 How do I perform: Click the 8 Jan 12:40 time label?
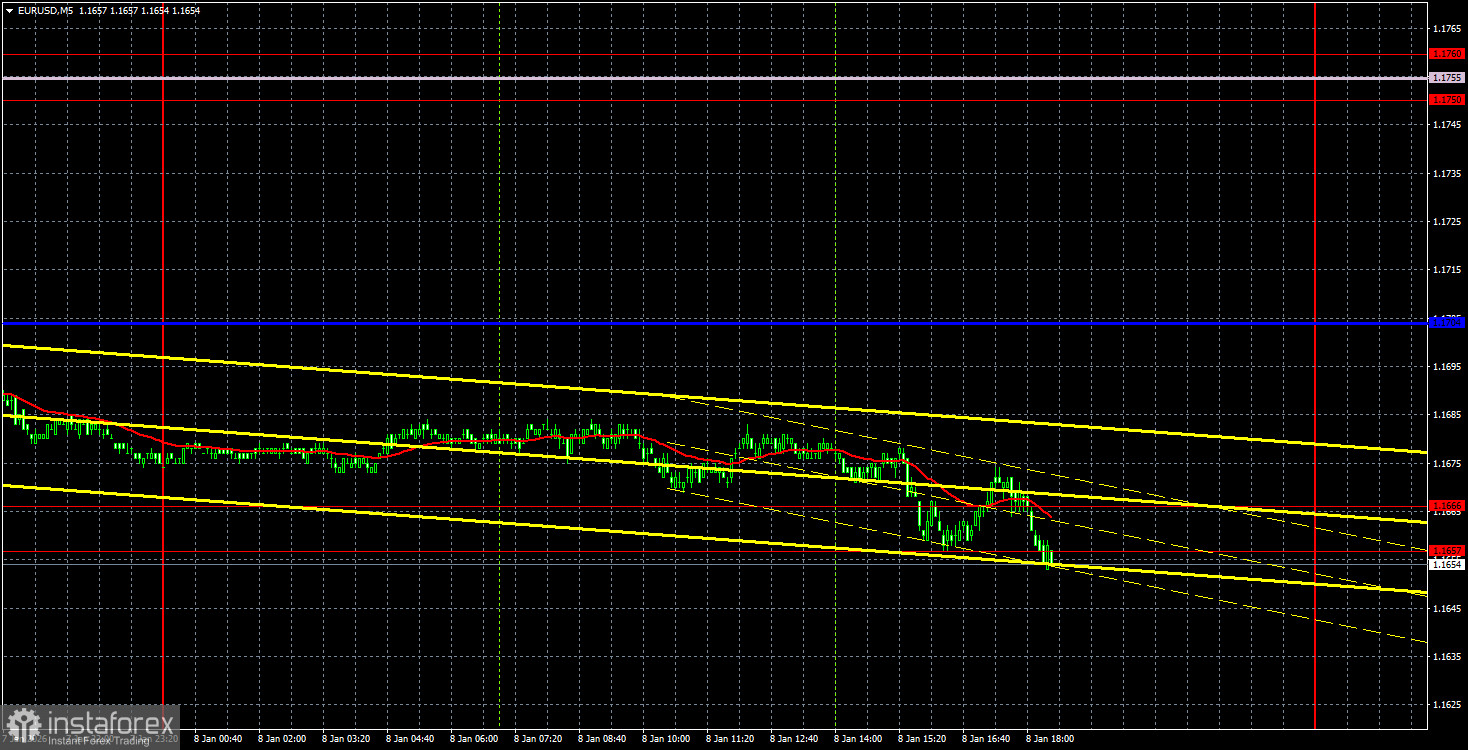click(794, 739)
